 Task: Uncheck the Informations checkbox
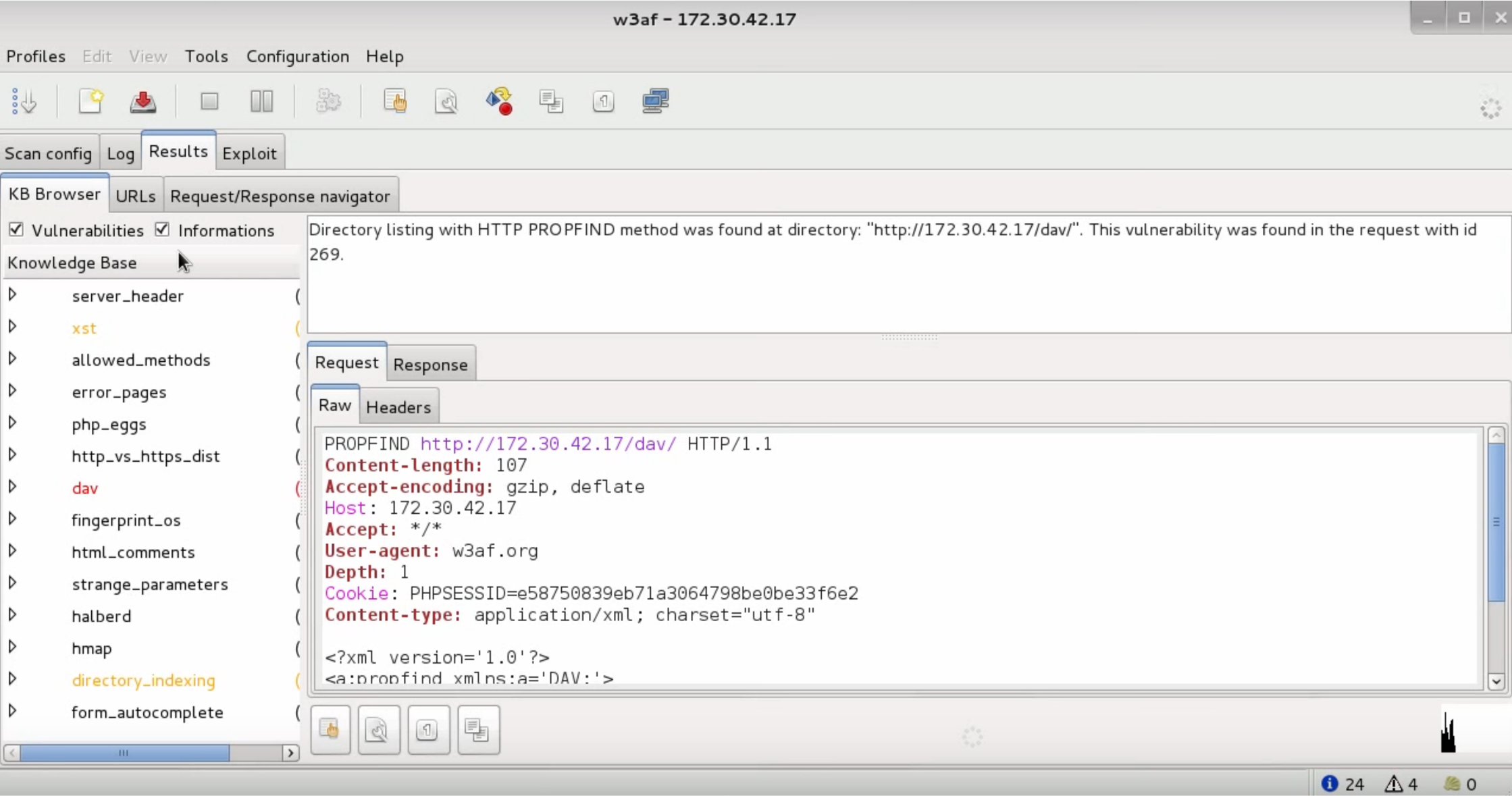pos(162,230)
